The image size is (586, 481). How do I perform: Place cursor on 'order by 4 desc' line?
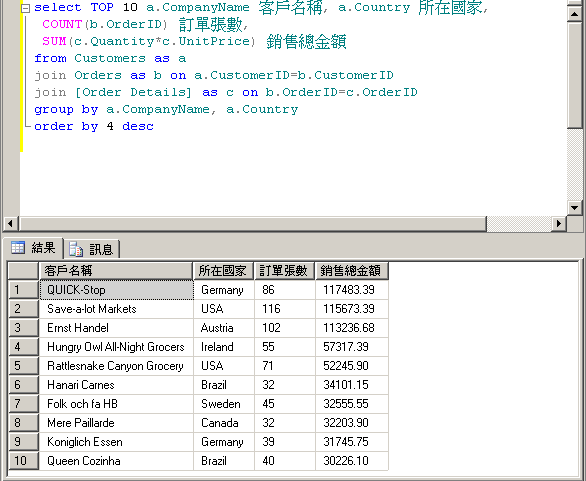[94, 126]
